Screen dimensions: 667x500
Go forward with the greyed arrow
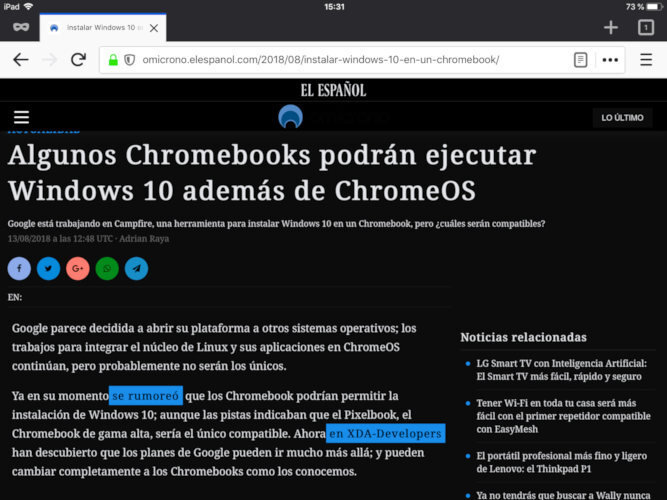[x=49, y=60]
